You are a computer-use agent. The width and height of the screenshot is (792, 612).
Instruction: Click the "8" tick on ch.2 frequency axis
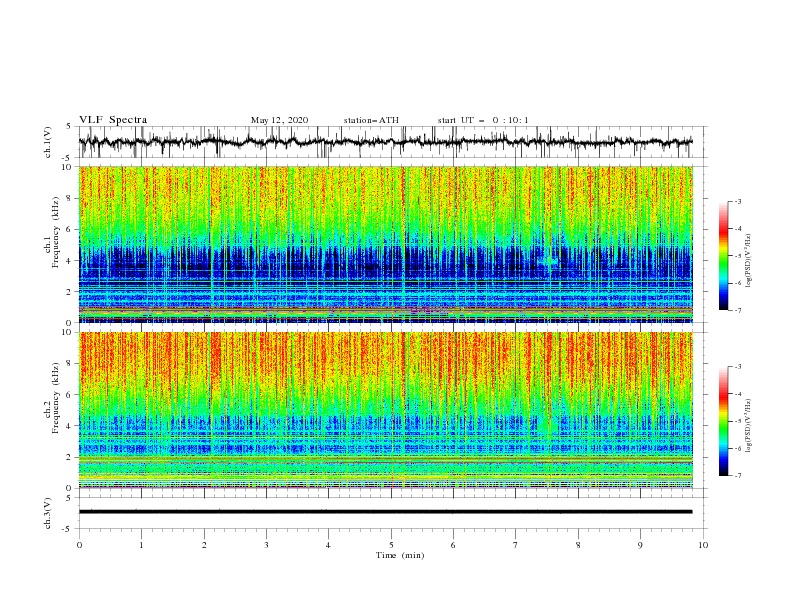(69, 364)
